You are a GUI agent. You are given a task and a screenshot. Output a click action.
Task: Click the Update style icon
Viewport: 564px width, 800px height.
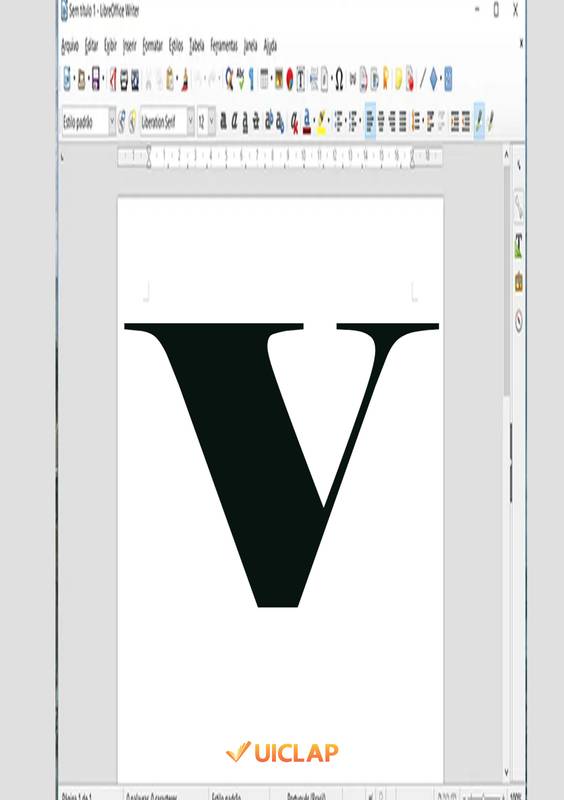click(x=122, y=122)
